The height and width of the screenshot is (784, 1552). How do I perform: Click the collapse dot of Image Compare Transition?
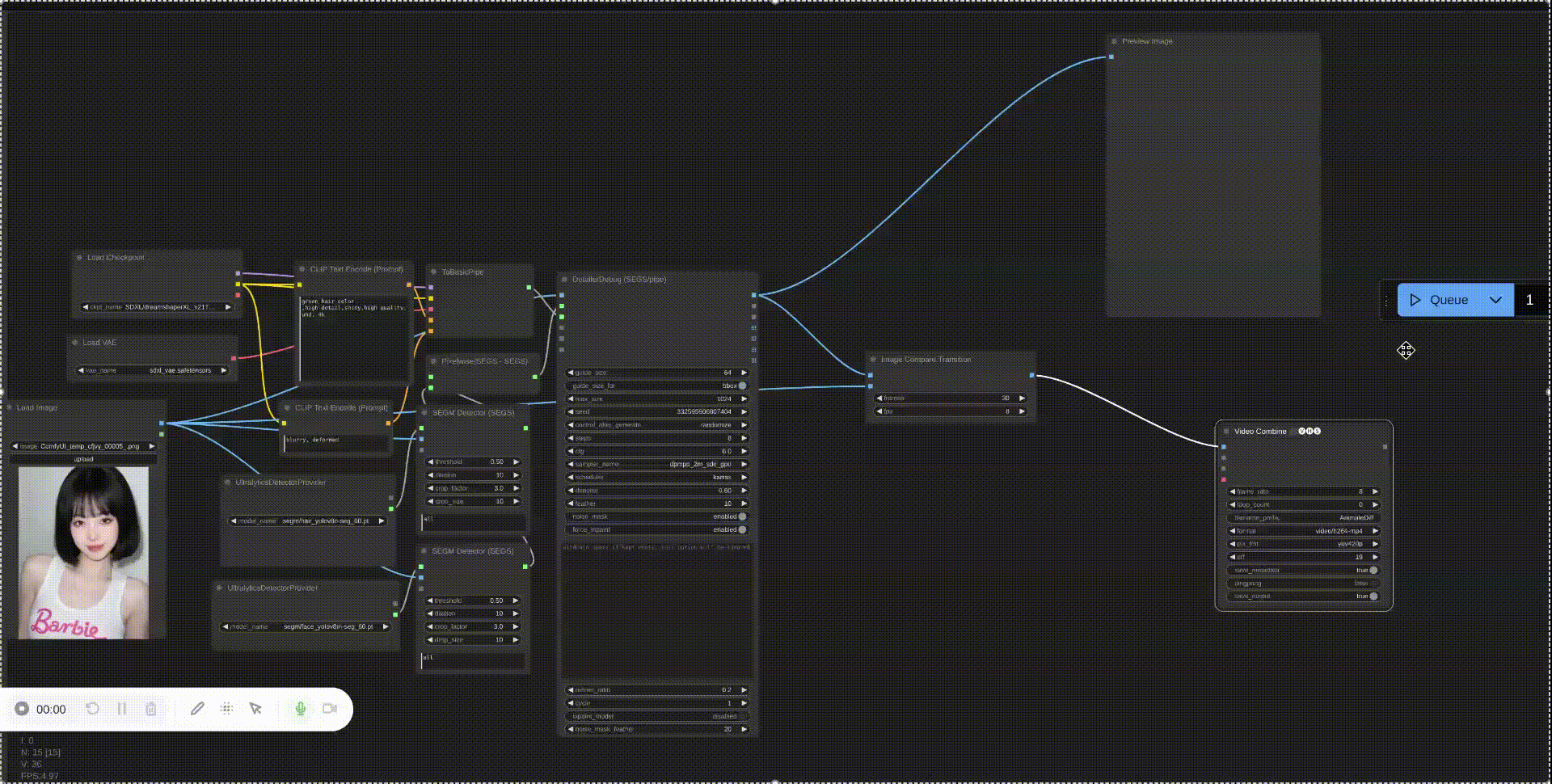pyautogui.click(x=873, y=360)
